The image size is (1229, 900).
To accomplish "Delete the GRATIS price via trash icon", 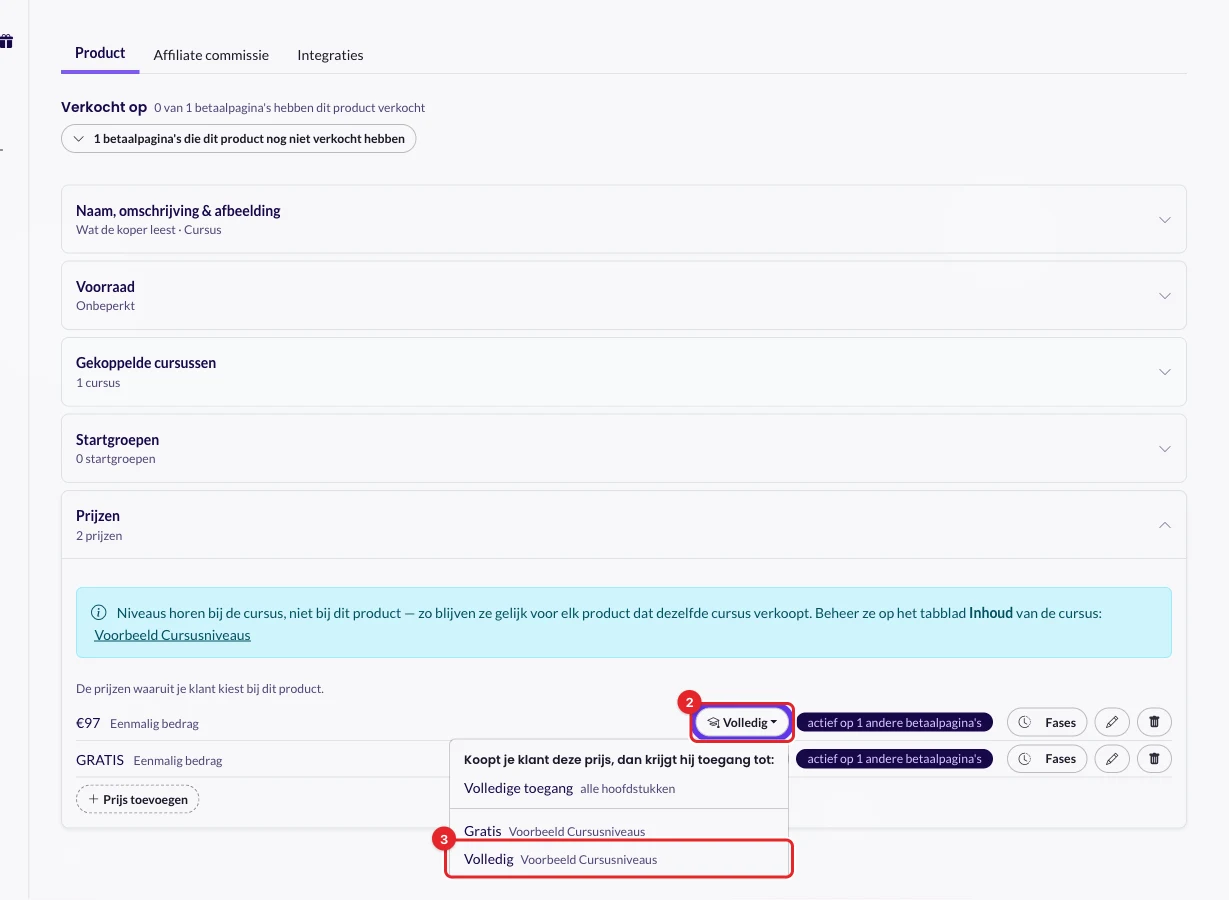I will [1154, 759].
